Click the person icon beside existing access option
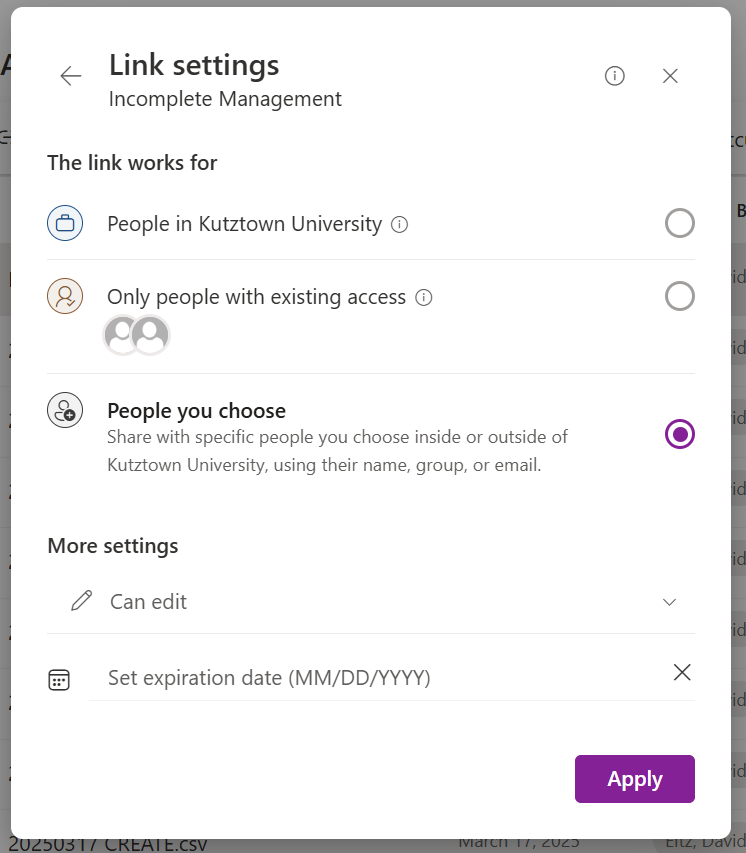746x853 pixels. tap(65, 296)
